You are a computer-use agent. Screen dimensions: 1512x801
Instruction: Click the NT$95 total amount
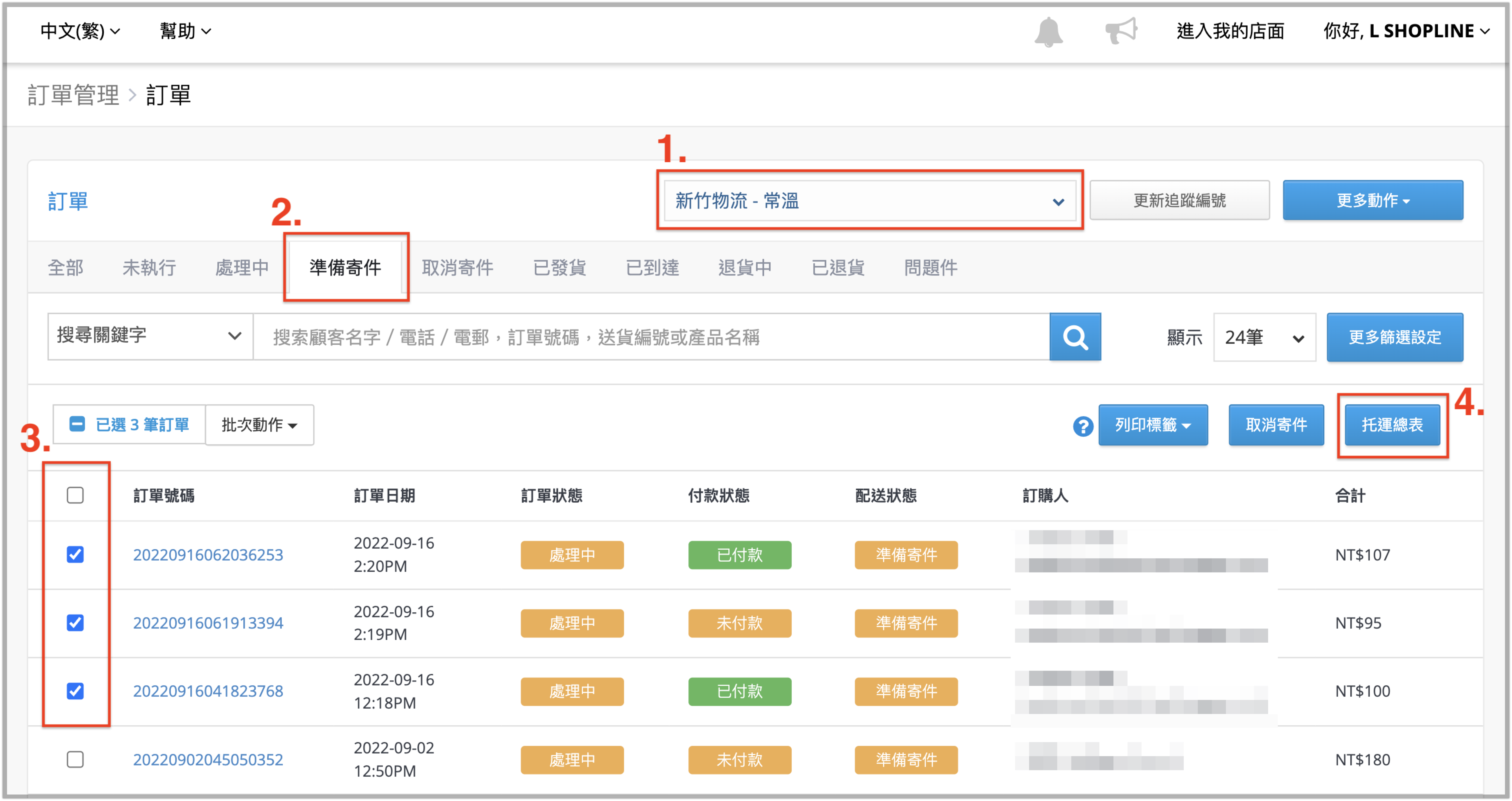point(1358,623)
